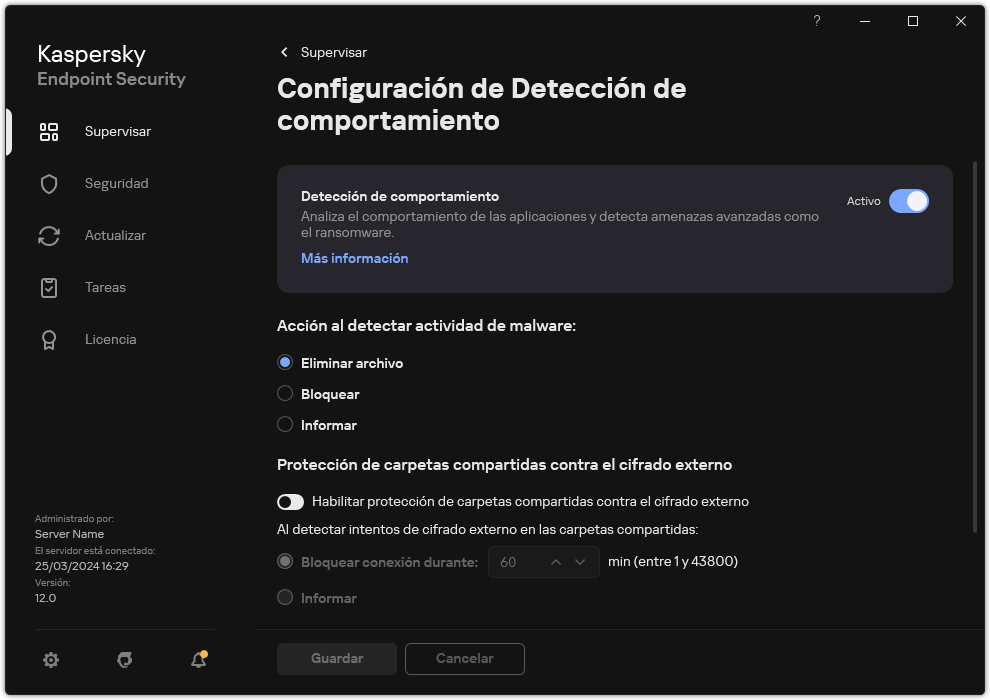Select Bloquear as malware action
Image resolution: width=990 pixels, height=700 pixels.
tap(286, 394)
